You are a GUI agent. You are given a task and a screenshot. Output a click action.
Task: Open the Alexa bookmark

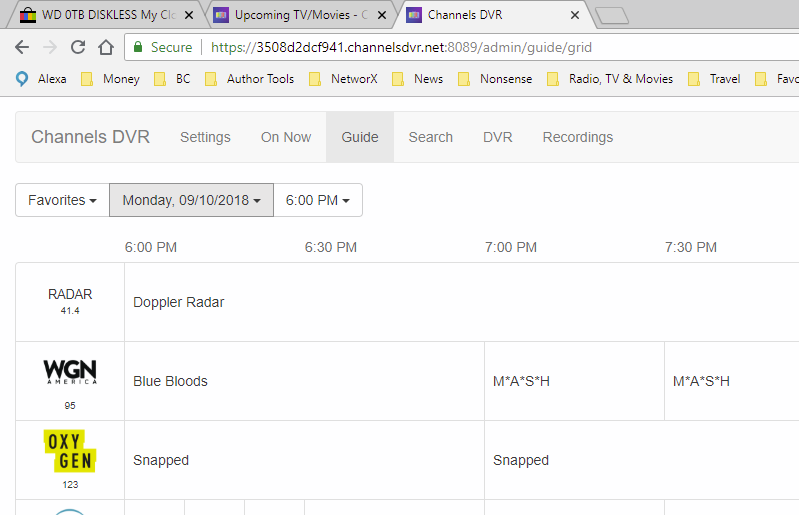(43, 79)
